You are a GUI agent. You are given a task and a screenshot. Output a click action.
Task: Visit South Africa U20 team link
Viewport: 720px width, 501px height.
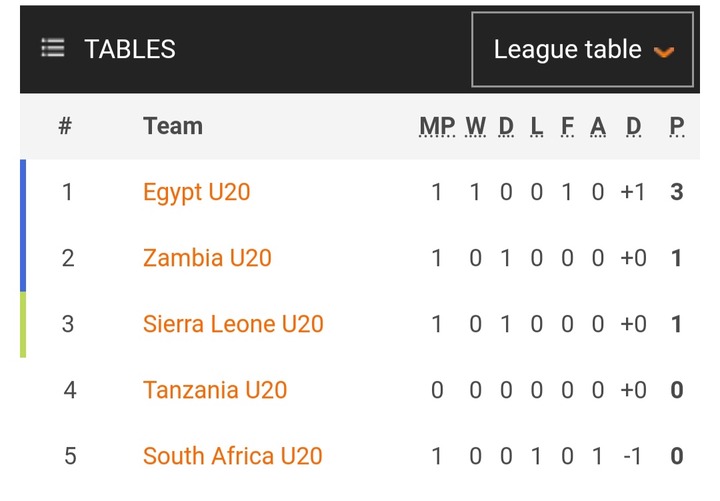coord(233,456)
